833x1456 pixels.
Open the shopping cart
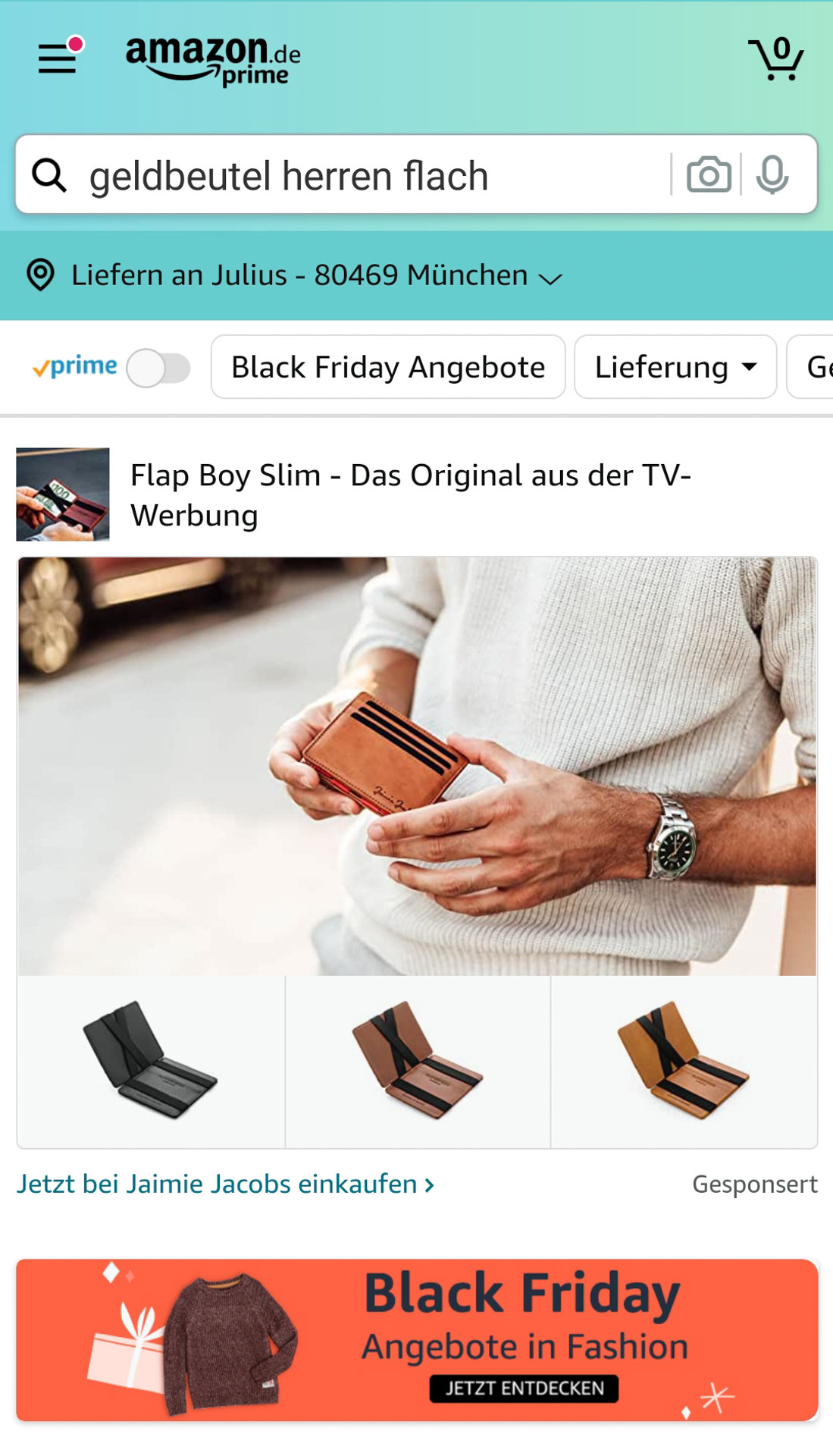coord(775,58)
